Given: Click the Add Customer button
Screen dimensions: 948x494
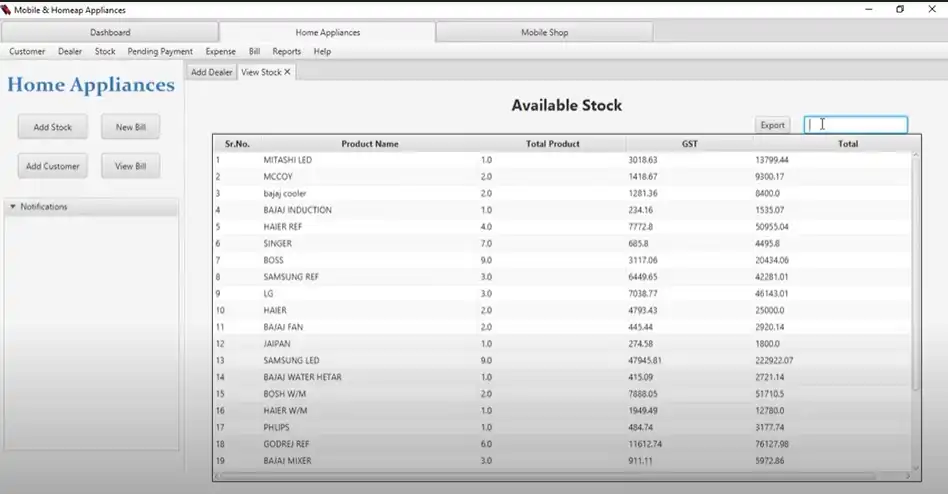Looking at the screenshot, I should coord(53,166).
